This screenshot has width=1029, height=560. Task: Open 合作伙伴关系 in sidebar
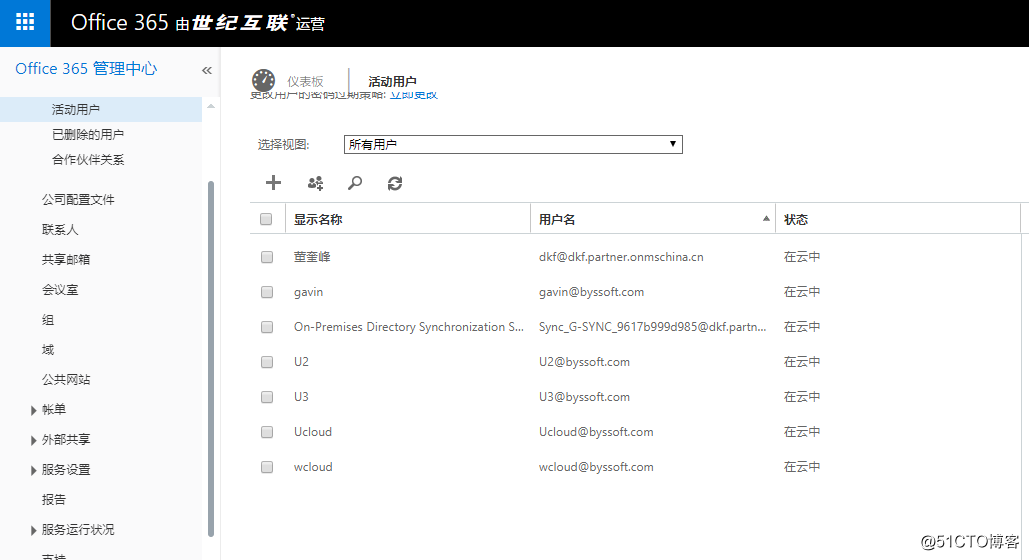[x=88, y=160]
